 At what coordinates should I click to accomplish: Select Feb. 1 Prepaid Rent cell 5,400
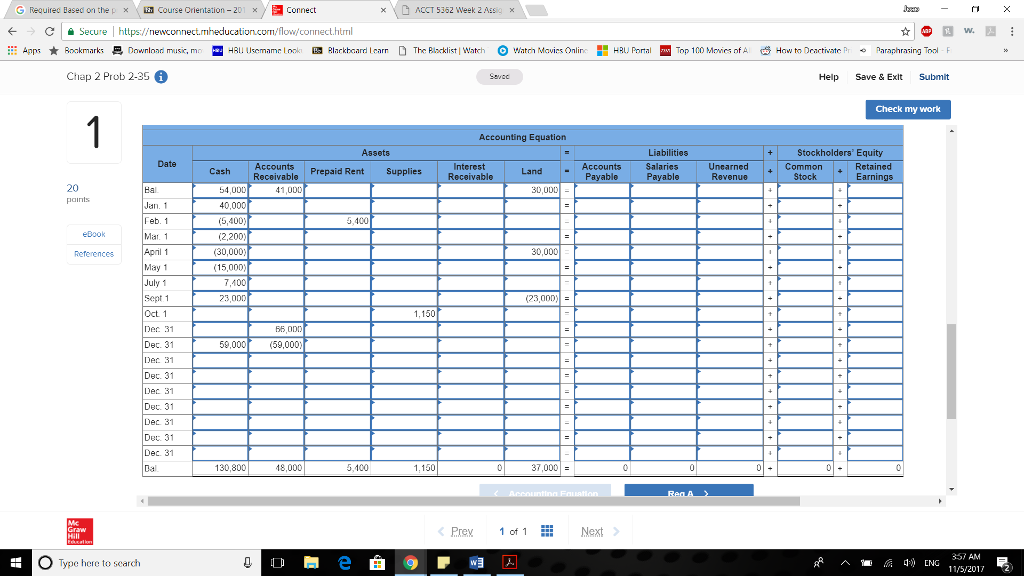pyautogui.click(x=338, y=221)
